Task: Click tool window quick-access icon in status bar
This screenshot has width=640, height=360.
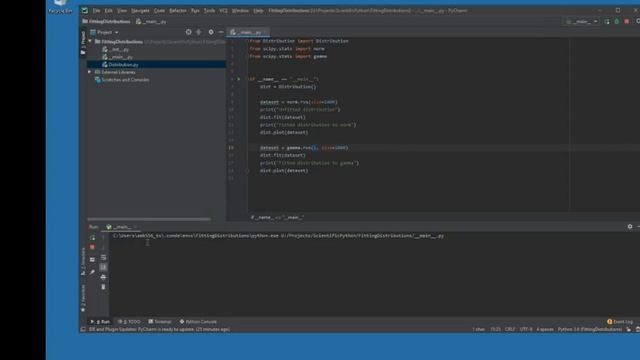Action: [x=83, y=329]
